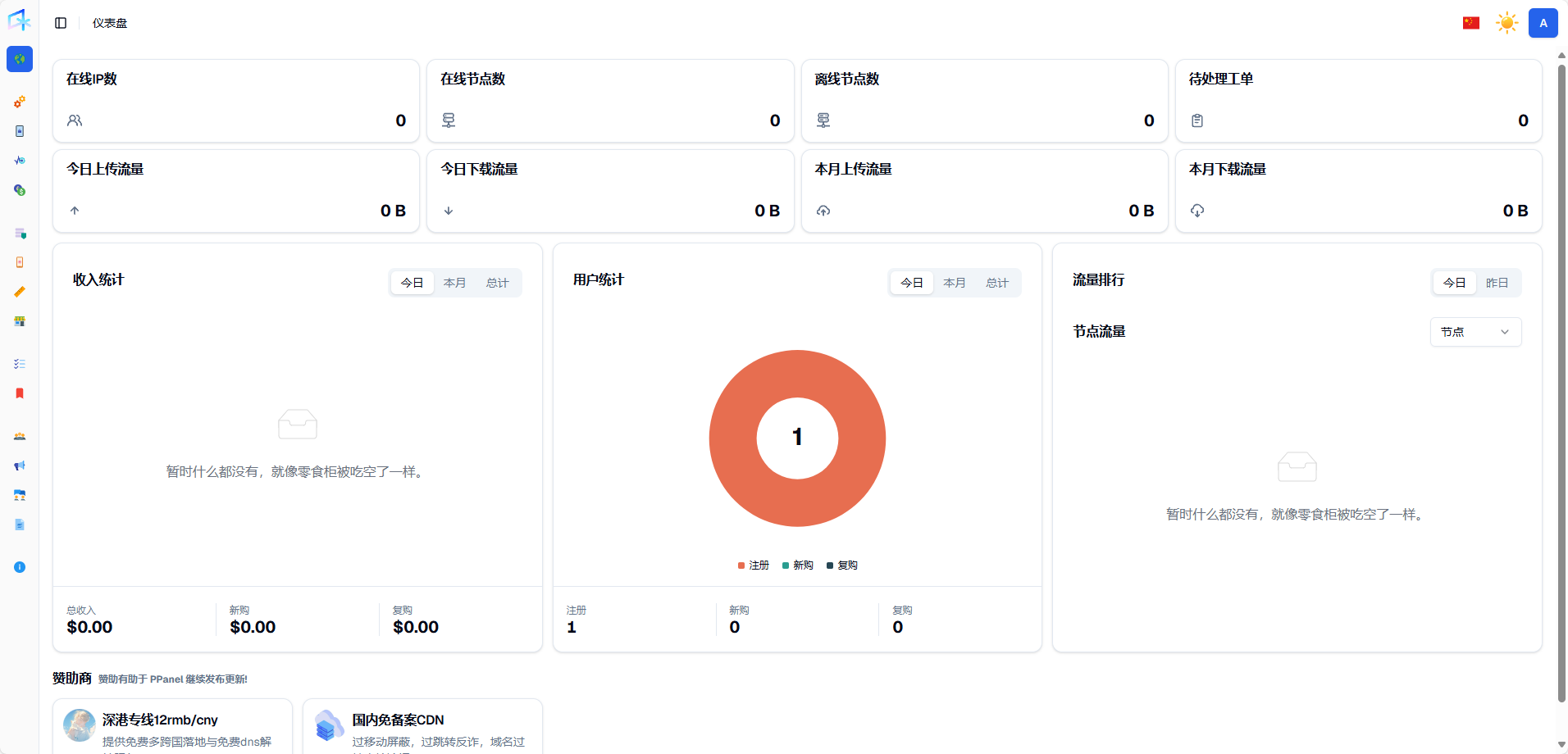Open the gears settings icon in sidebar
Viewport: 1568px width, 754px height.
coord(20,102)
